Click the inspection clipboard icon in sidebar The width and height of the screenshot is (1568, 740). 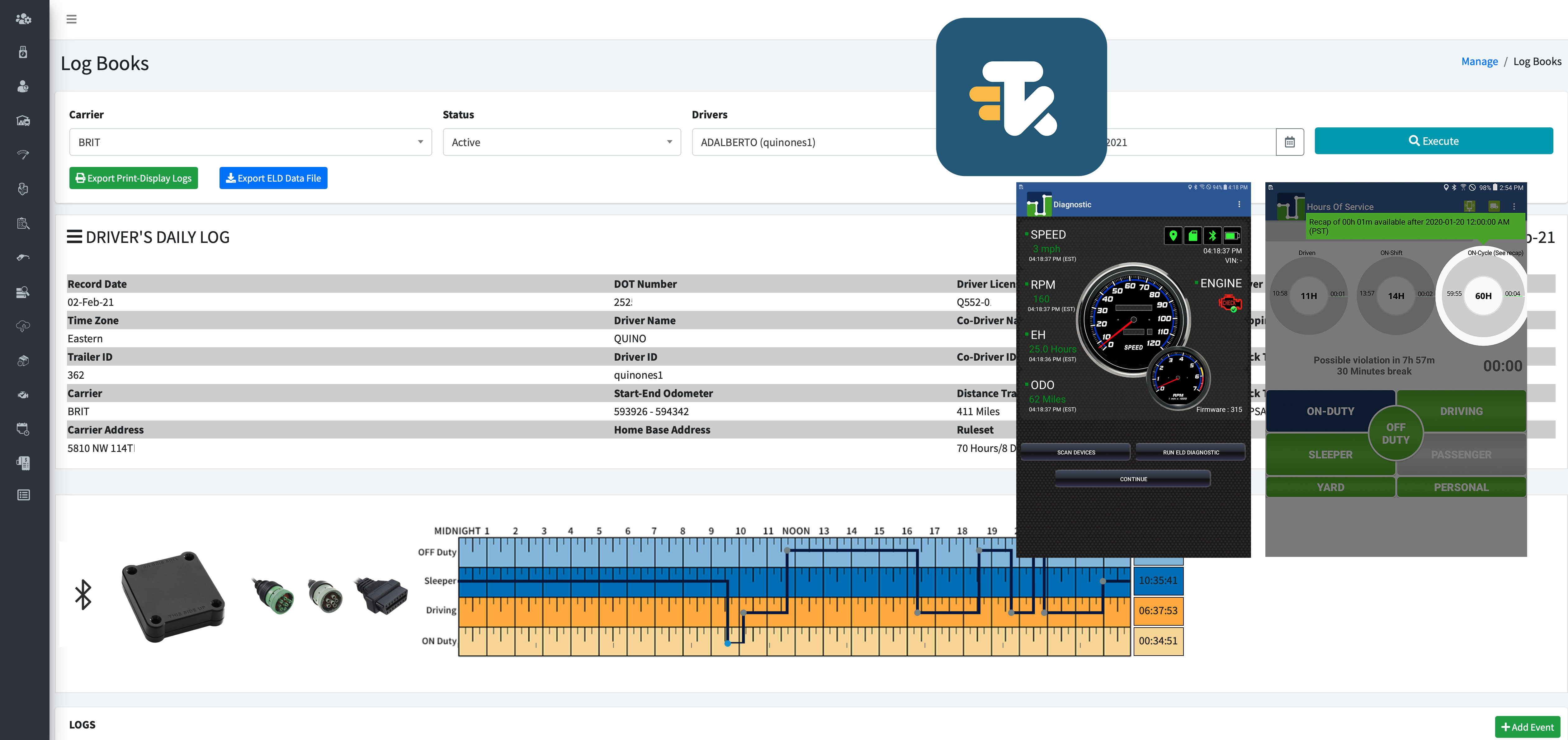23,223
